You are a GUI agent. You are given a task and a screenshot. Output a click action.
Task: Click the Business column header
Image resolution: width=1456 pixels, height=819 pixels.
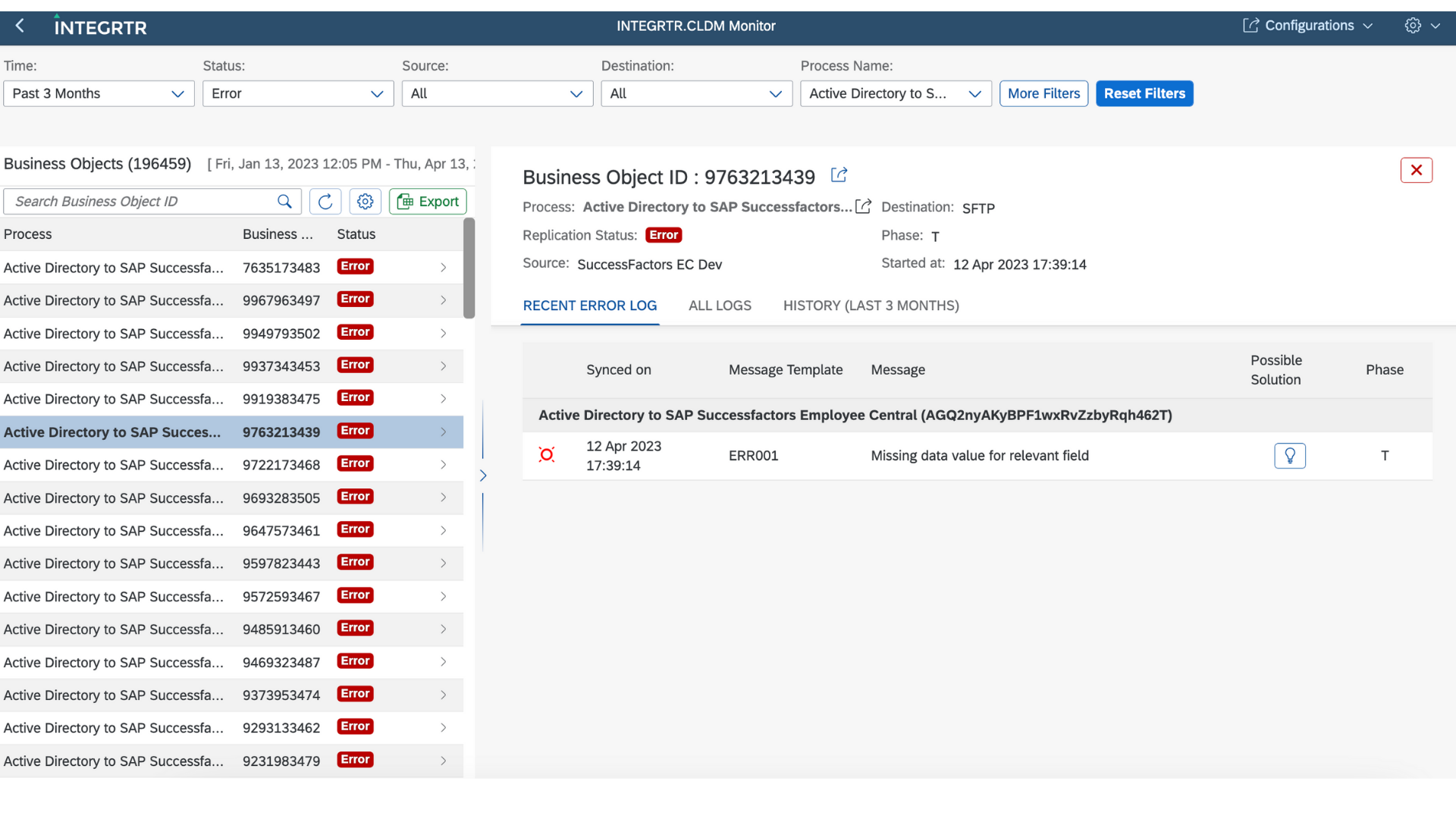[278, 234]
